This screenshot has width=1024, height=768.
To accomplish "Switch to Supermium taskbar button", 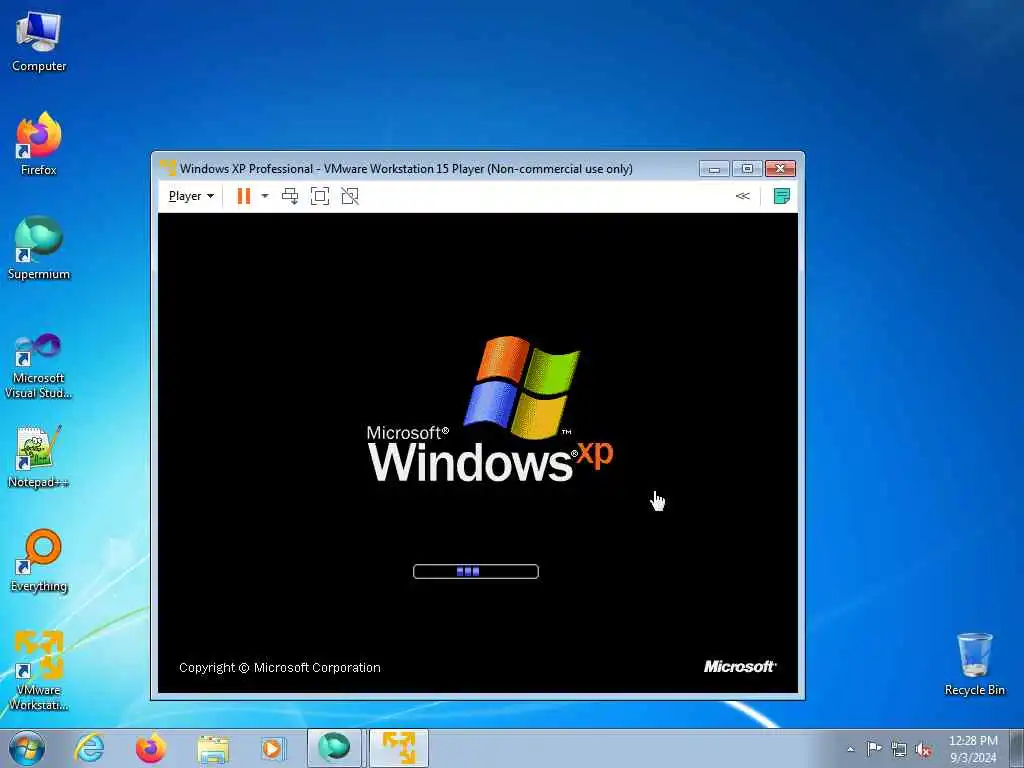I will point(334,748).
